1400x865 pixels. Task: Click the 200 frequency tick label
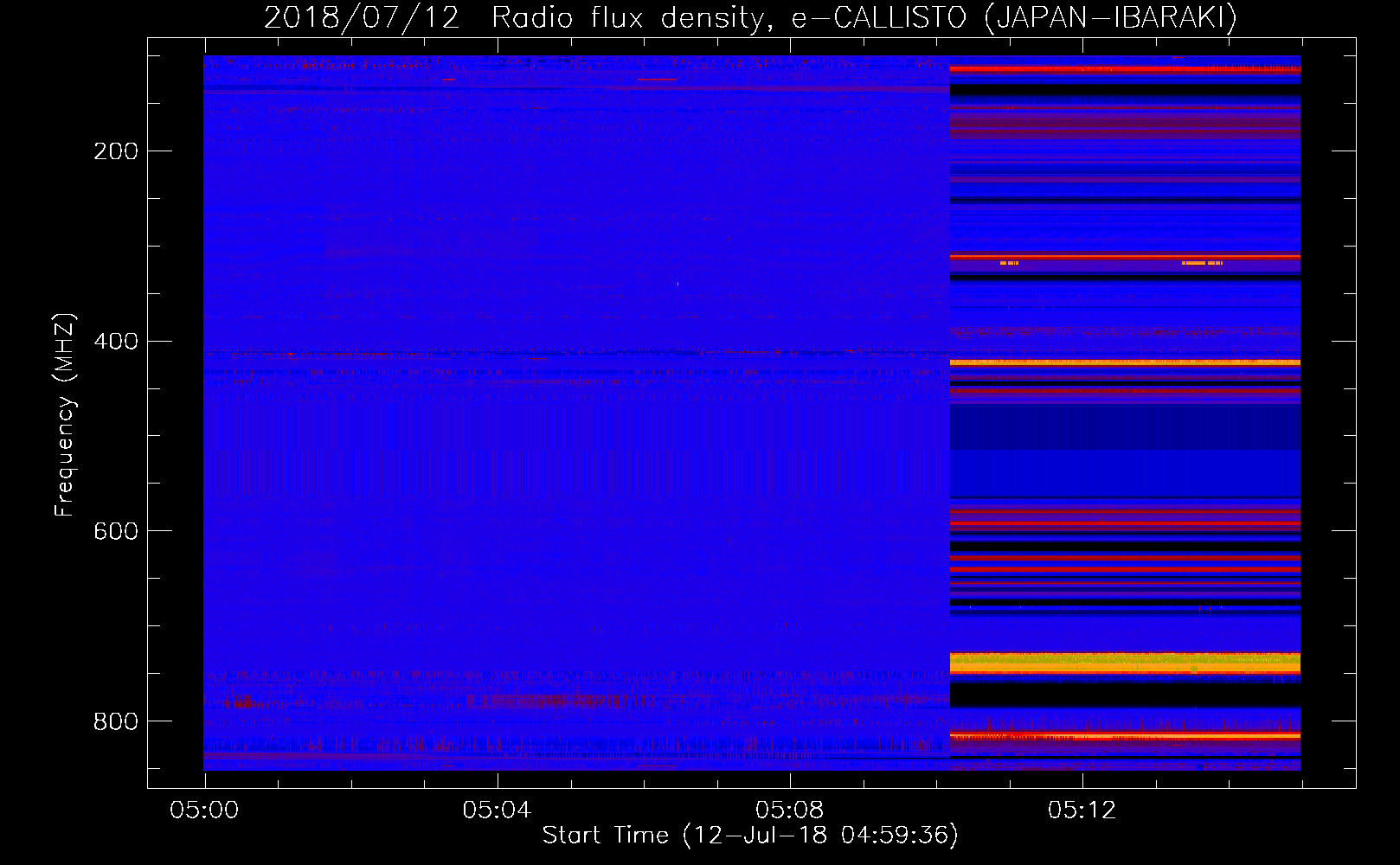click(116, 151)
